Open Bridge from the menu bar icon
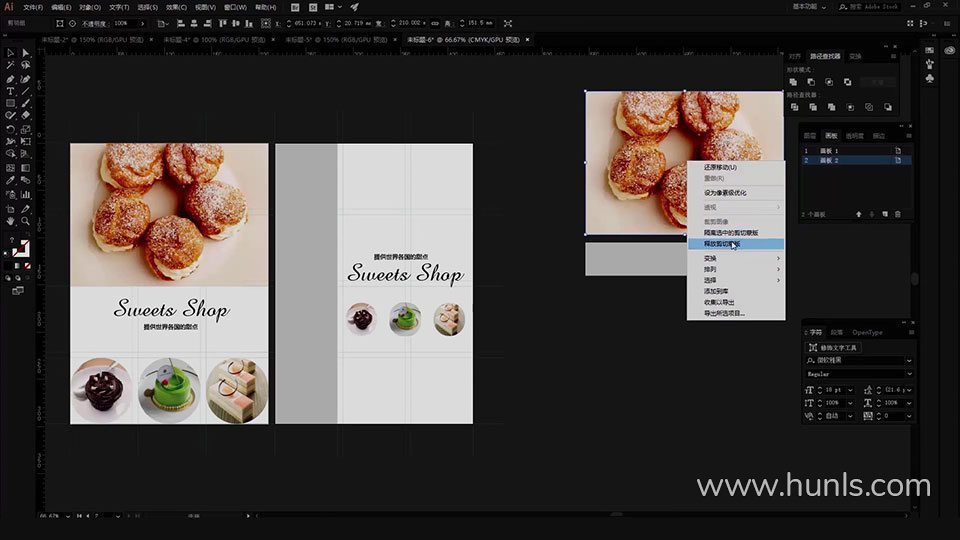Viewport: 960px width, 540px height. coord(295,7)
